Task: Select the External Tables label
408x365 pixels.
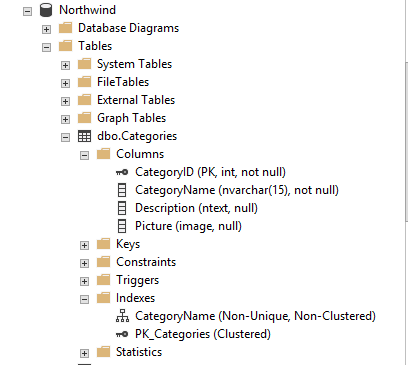Action: pos(136,100)
